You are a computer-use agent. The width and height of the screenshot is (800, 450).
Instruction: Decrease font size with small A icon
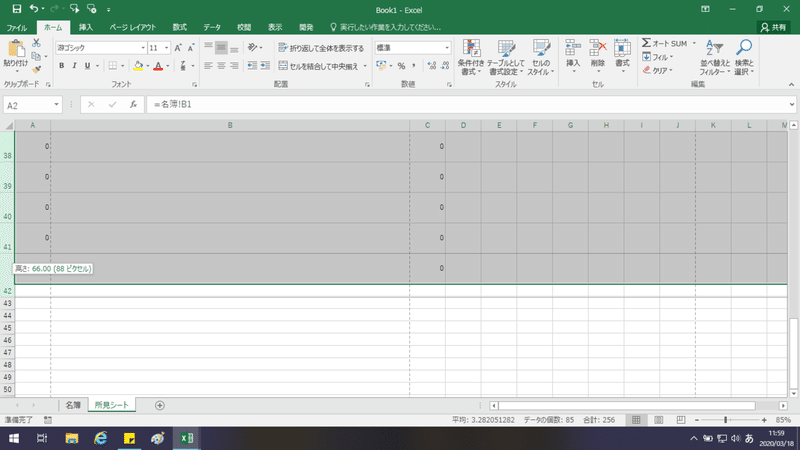190,48
